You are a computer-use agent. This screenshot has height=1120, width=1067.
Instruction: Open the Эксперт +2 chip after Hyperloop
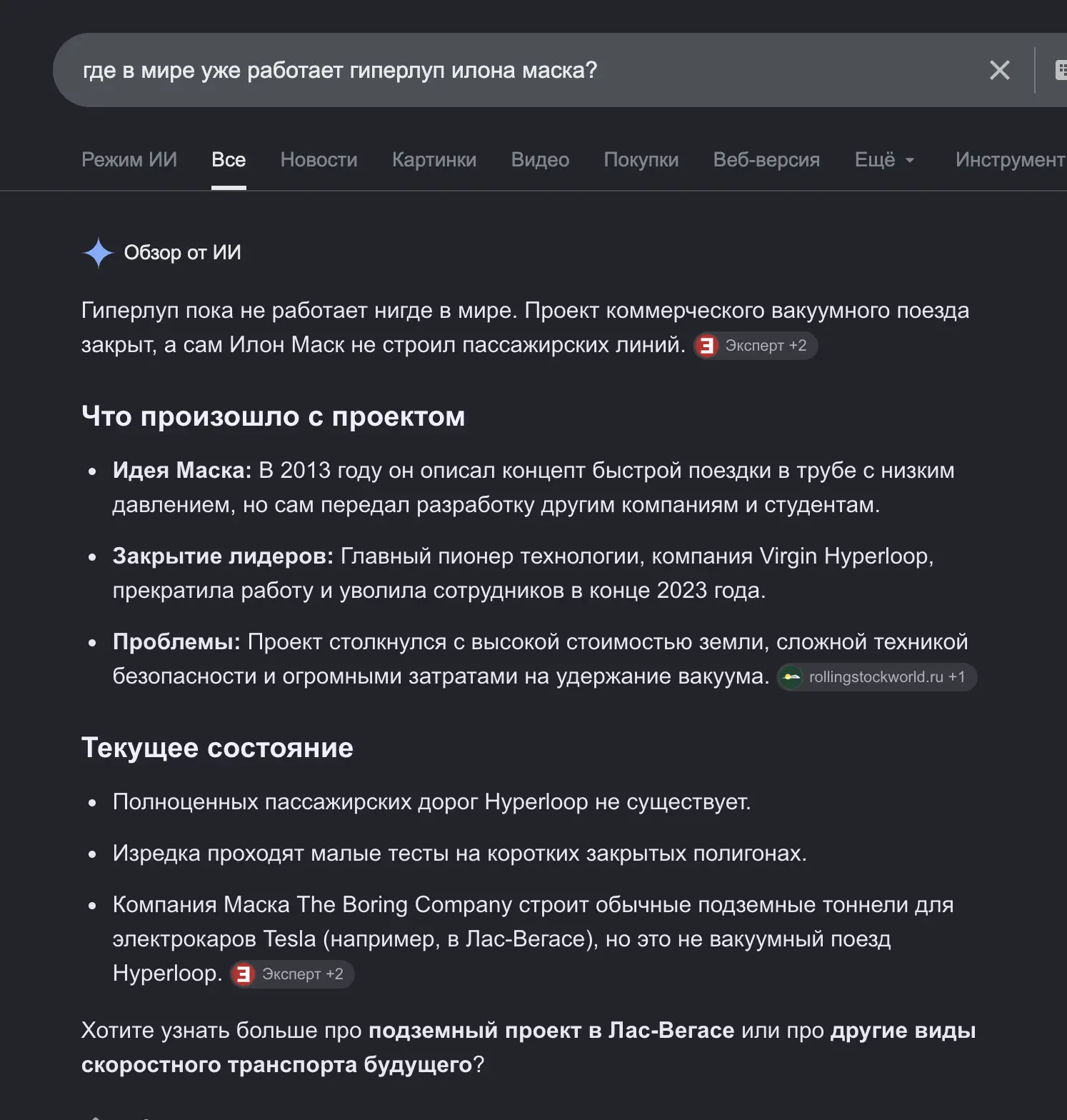(292, 974)
